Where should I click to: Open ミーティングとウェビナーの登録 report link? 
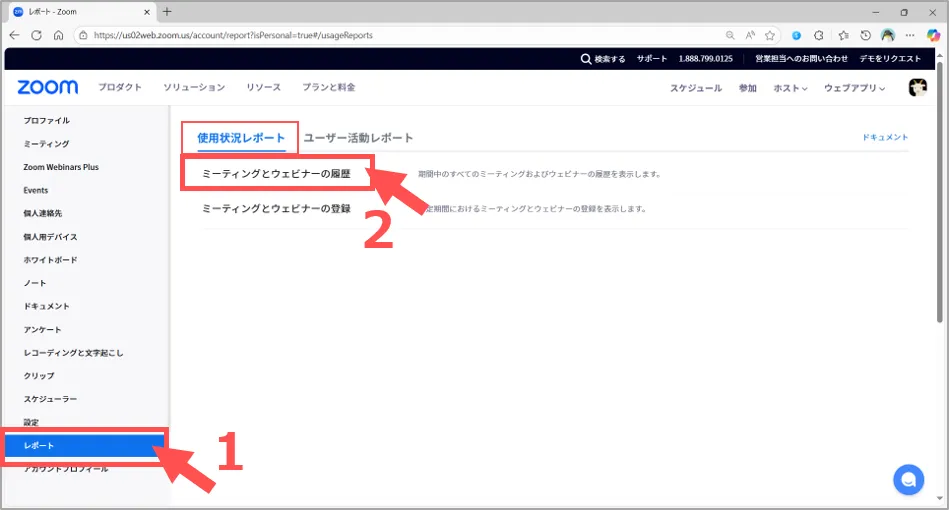pos(276,209)
